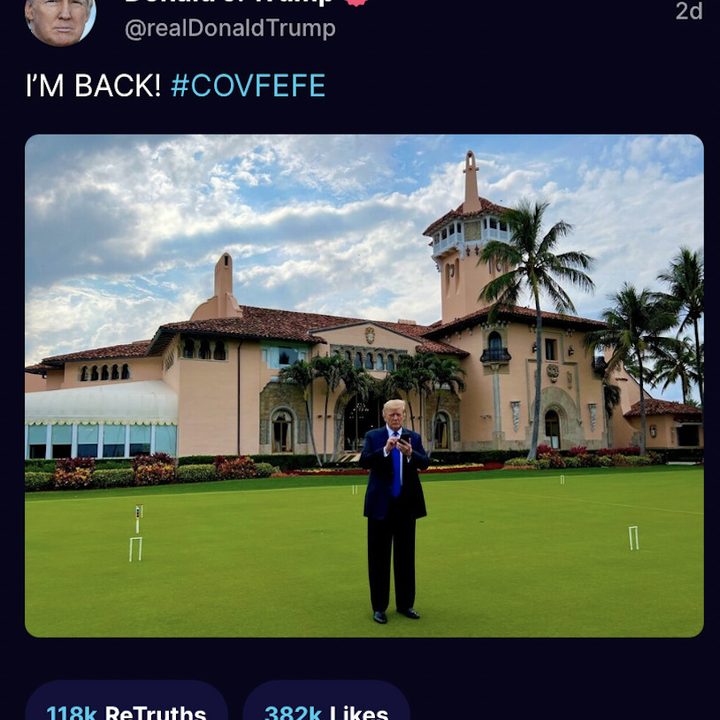Click the 118k ReTruths number
The height and width of the screenshot is (720, 720).
[71, 713]
